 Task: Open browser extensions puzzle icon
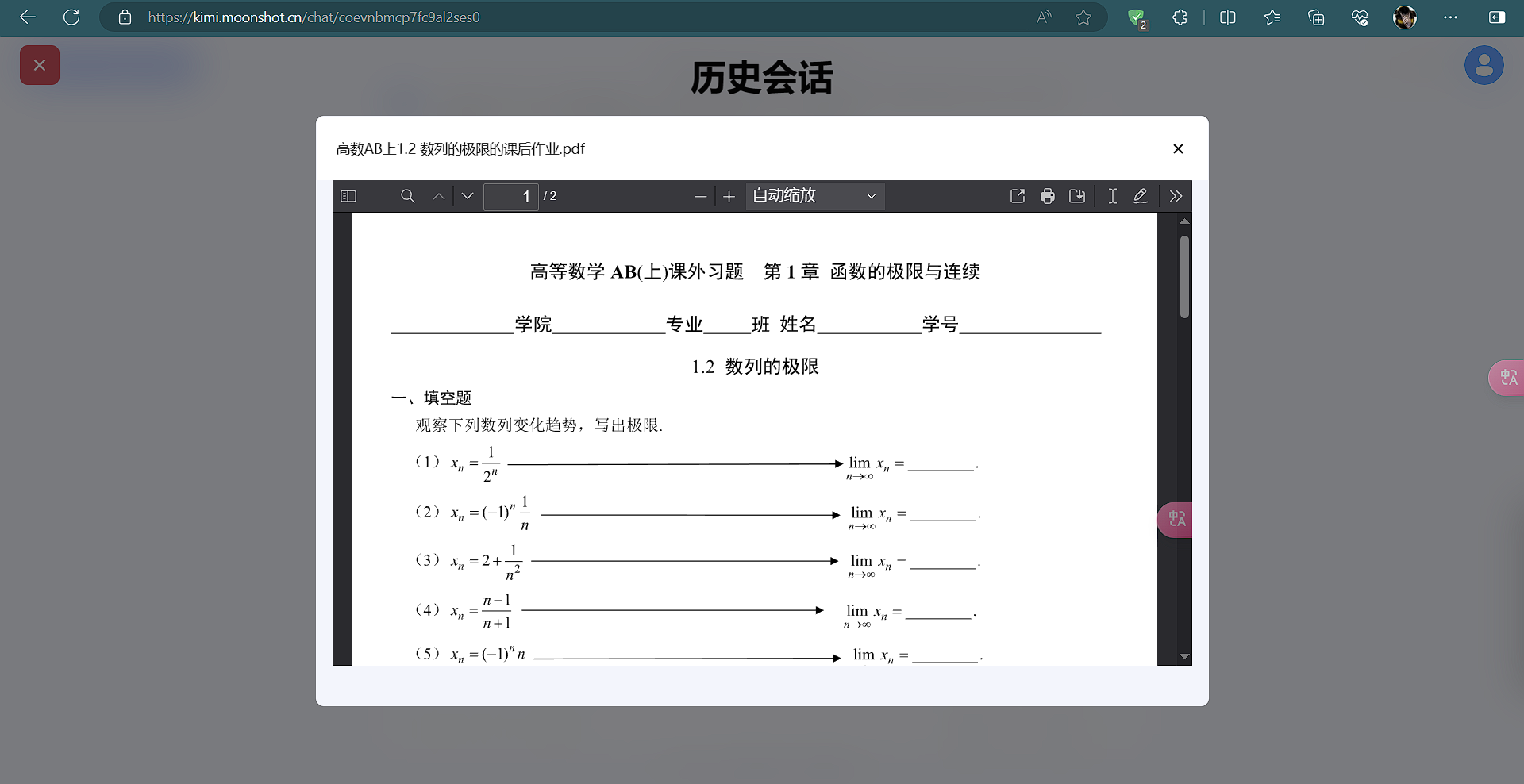point(1180,17)
